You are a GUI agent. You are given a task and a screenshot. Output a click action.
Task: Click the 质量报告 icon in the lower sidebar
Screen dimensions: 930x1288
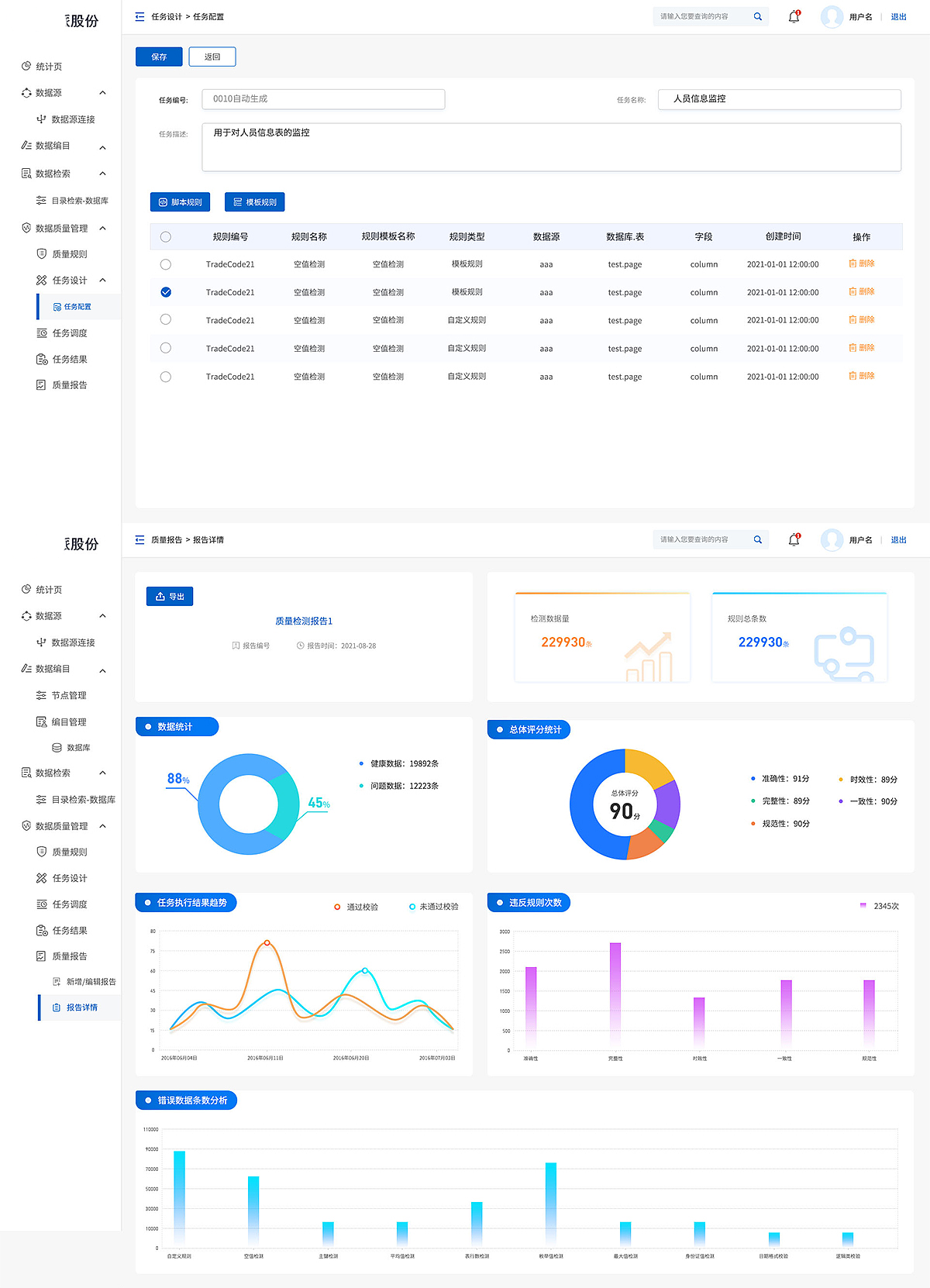[x=42, y=956]
